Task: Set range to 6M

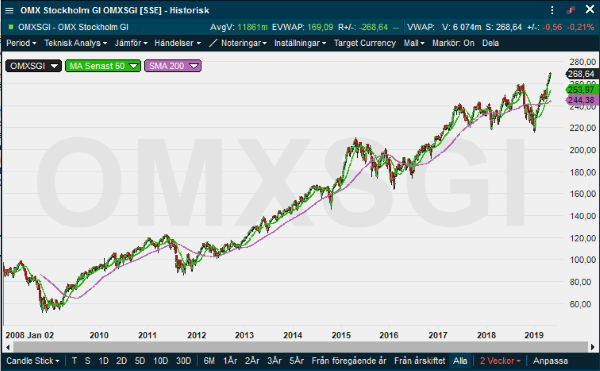Action: tap(209, 361)
